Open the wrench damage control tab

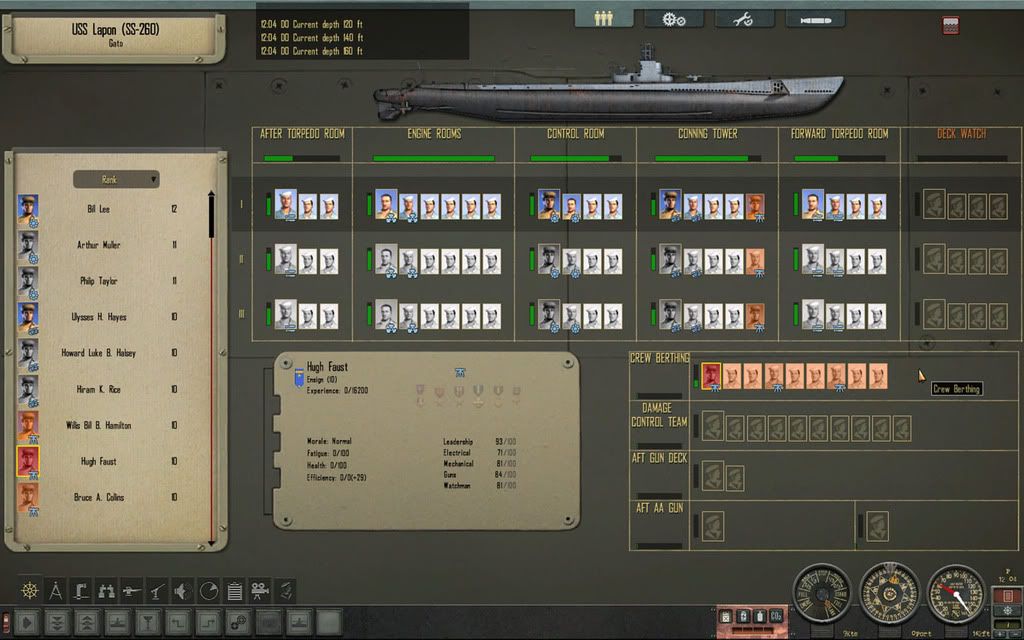[x=744, y=19]
